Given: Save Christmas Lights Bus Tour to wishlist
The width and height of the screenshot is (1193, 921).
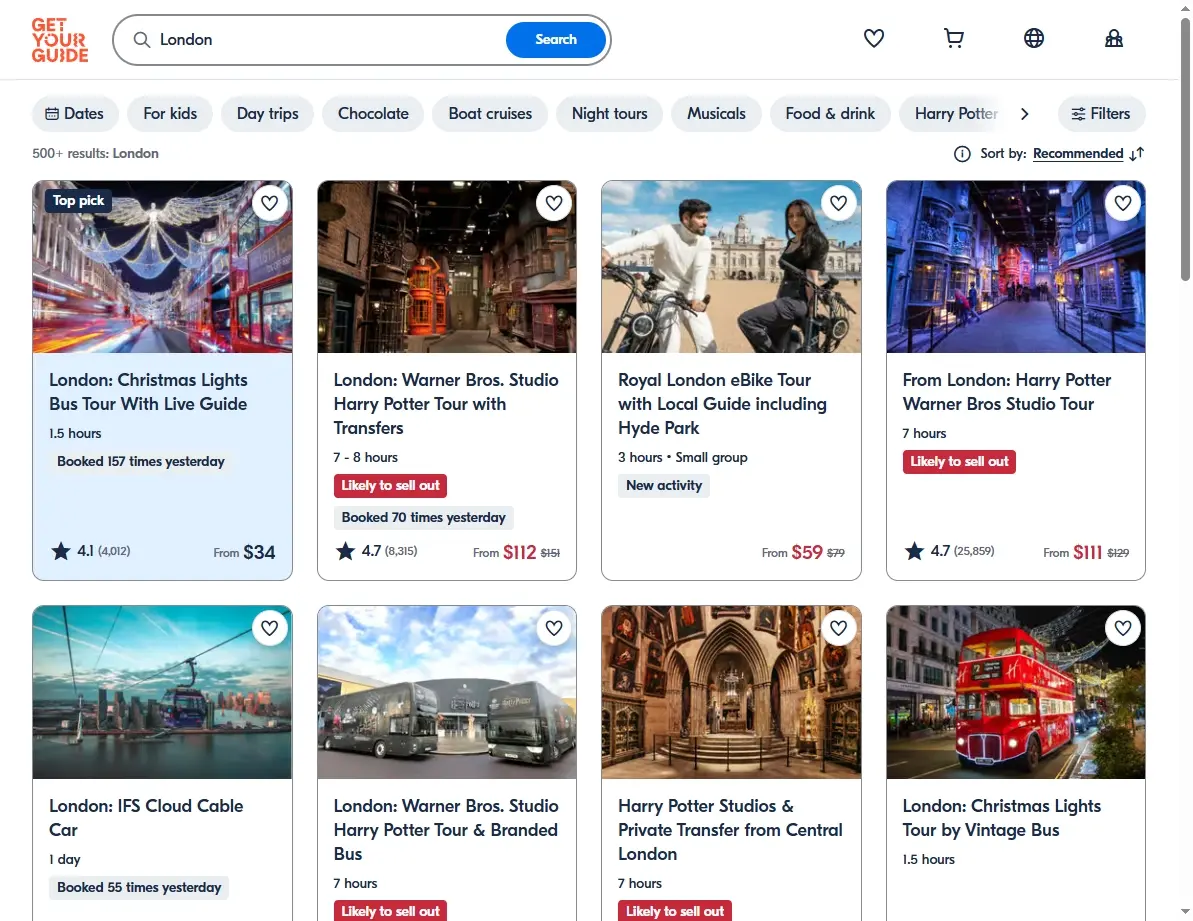Looking at the screenshot, I should tap(269, 203).
